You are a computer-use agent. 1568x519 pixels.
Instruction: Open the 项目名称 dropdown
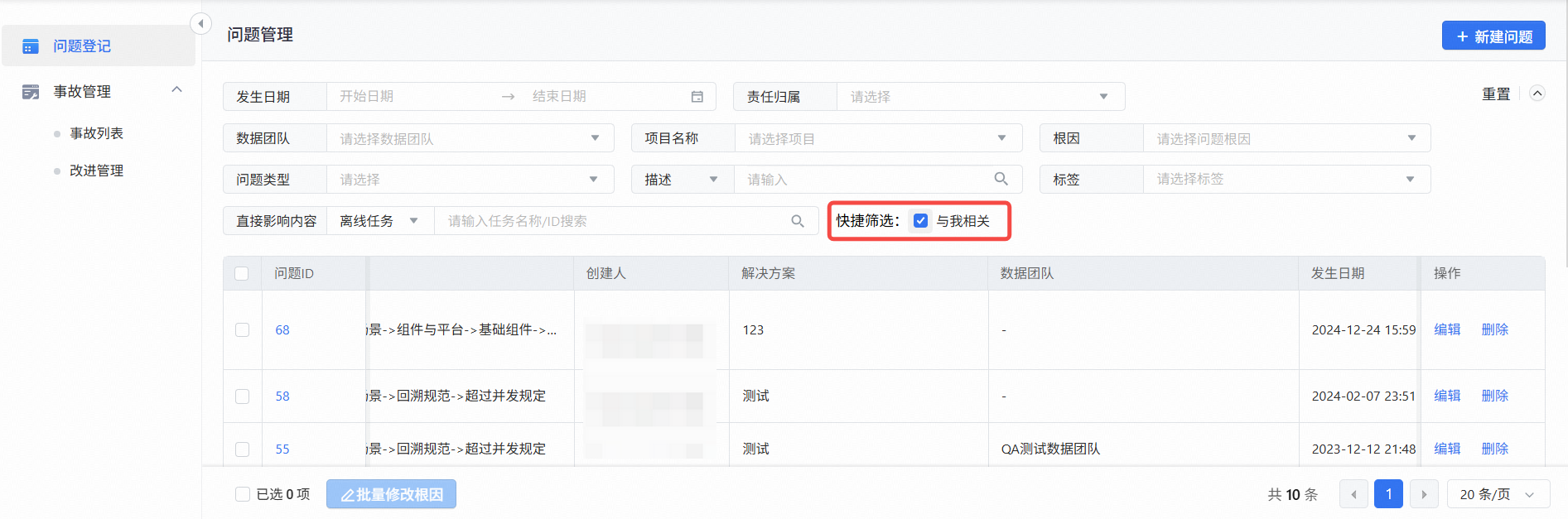[x=878, y=138]
